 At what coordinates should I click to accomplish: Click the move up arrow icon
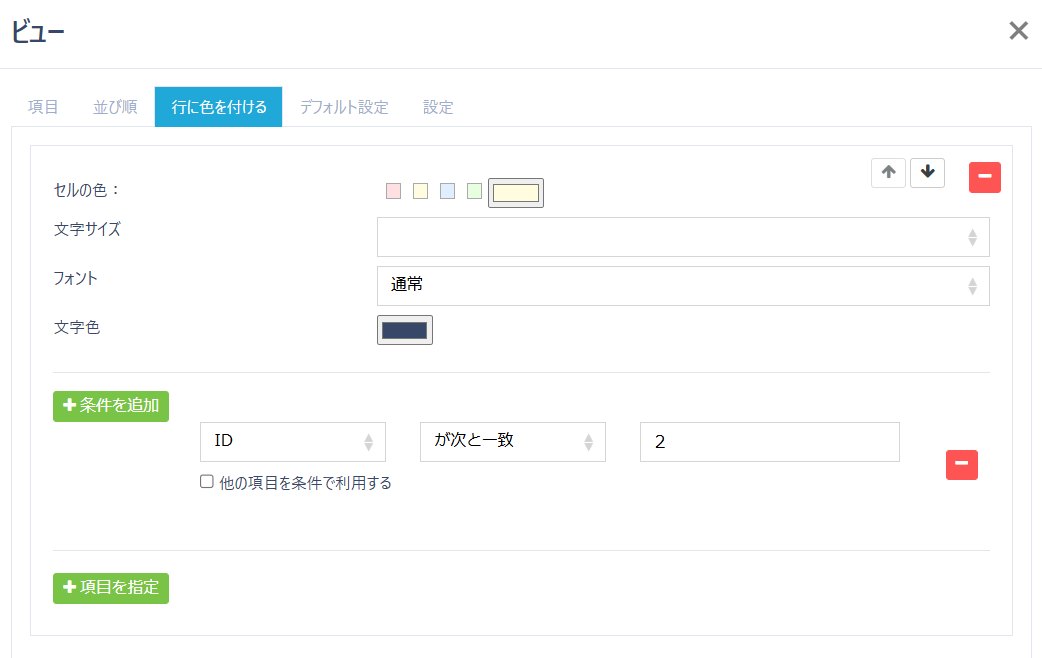click(x=888, y=172)
